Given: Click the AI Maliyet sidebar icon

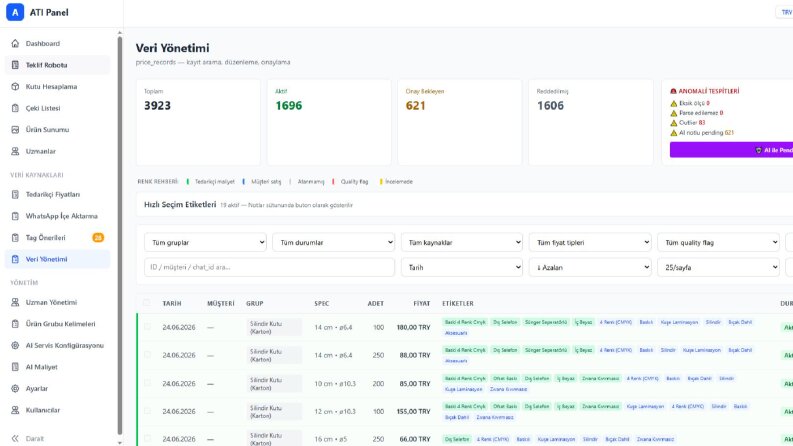Looking at the screenshot, I should pos(15,367).
